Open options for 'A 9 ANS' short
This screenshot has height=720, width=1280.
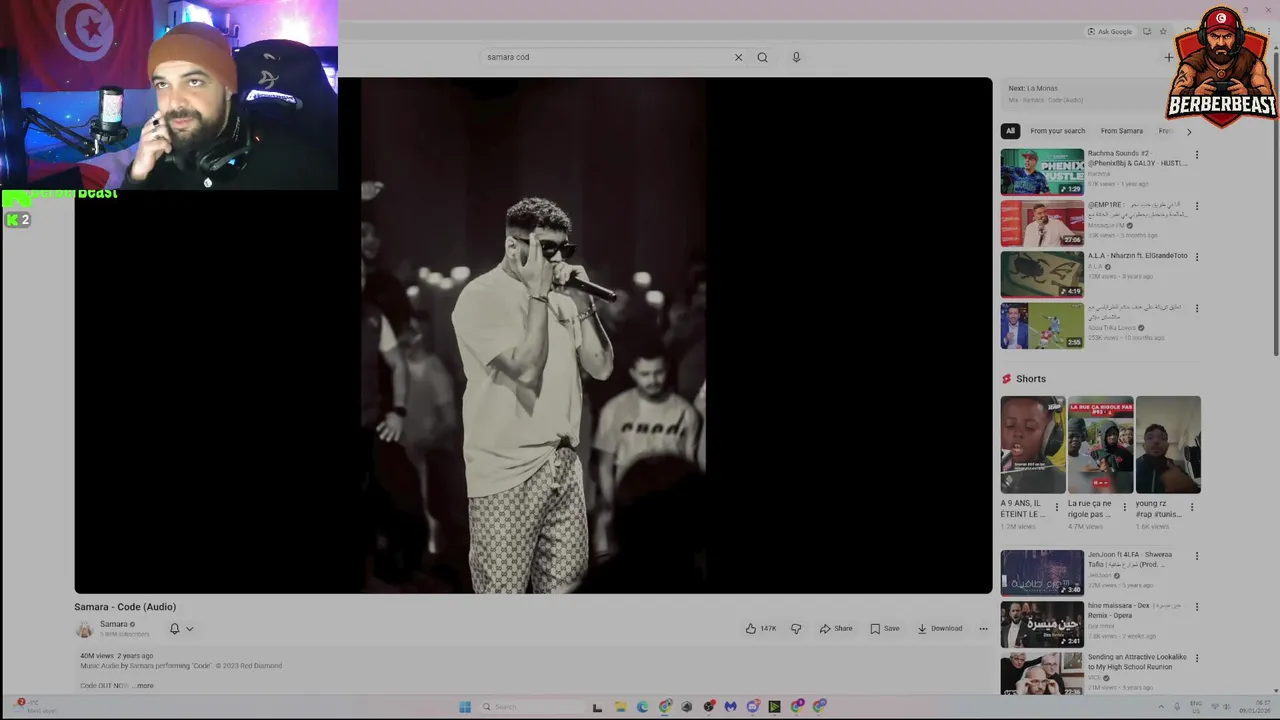click(1057, 507)
